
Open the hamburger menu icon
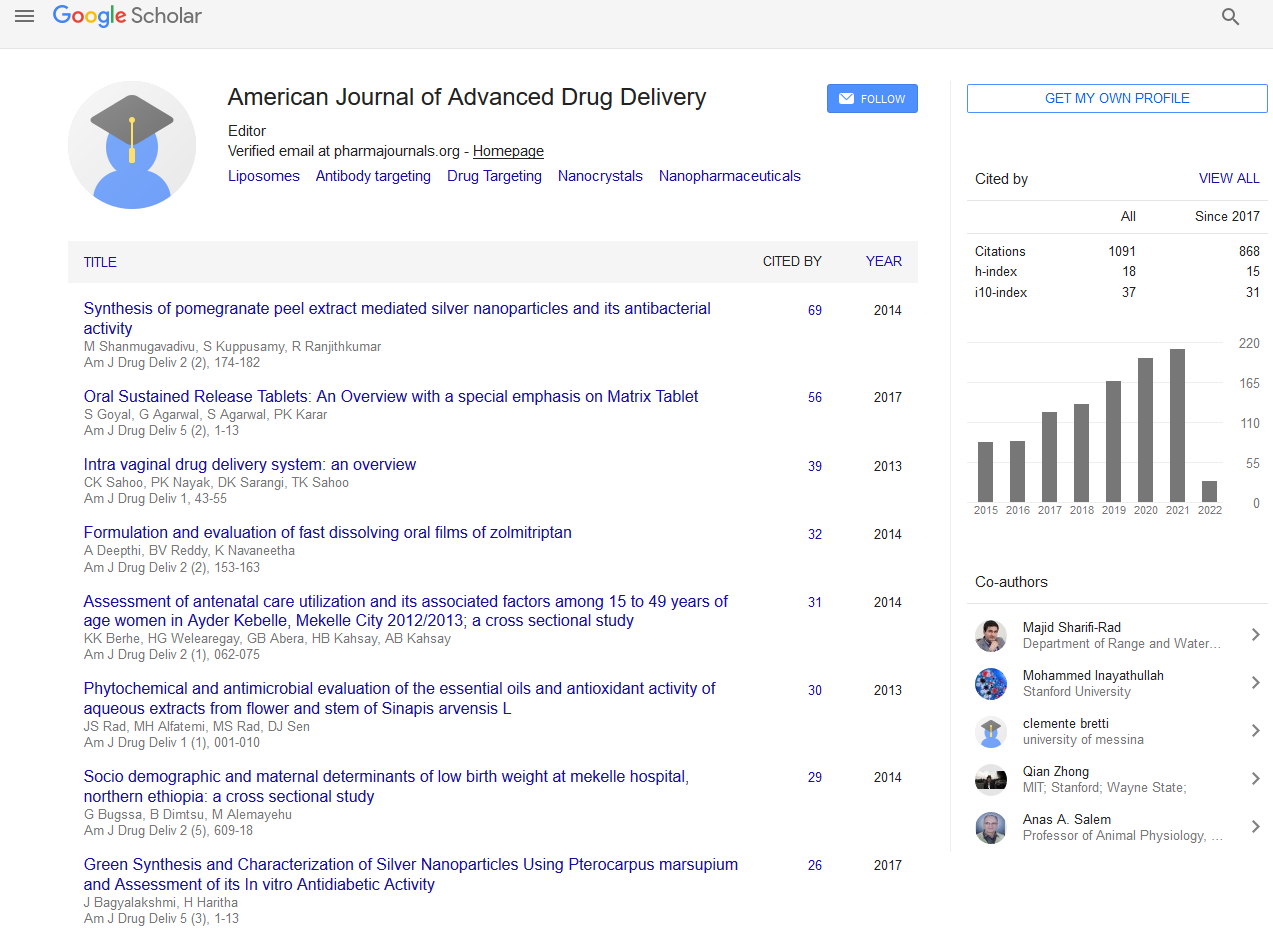tap(25, 16)
